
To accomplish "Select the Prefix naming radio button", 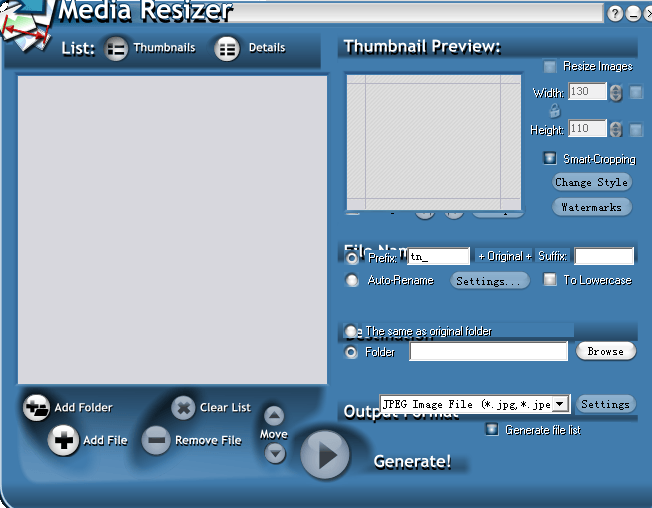I will [352, 258].
